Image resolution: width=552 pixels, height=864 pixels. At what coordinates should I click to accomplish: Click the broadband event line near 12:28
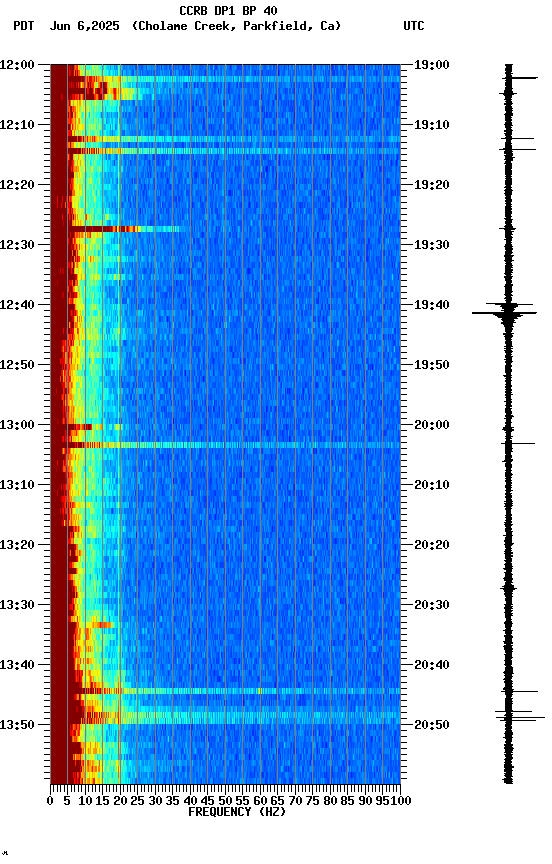pyautogui.click(x=124, y=229)
